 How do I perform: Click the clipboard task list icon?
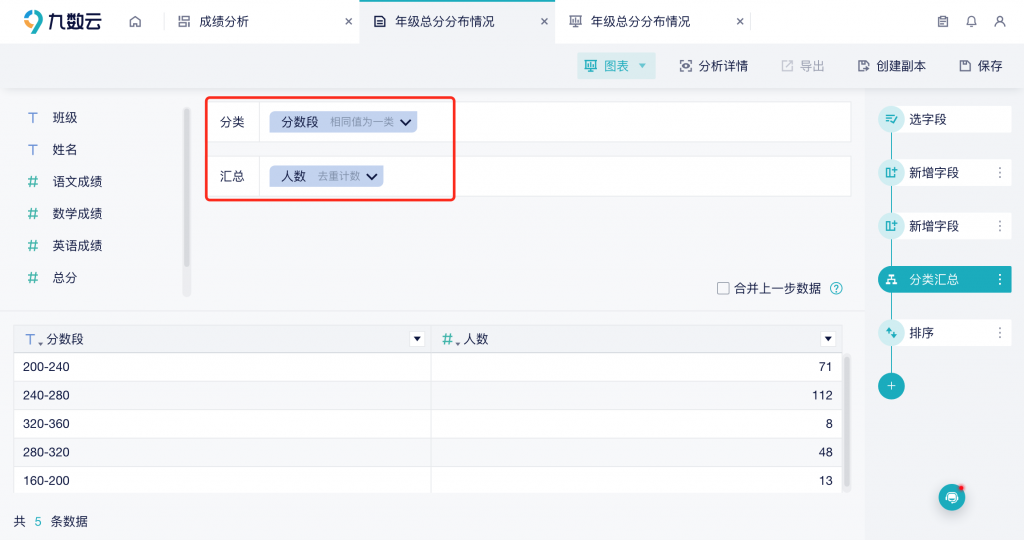(x=943, y=22)
